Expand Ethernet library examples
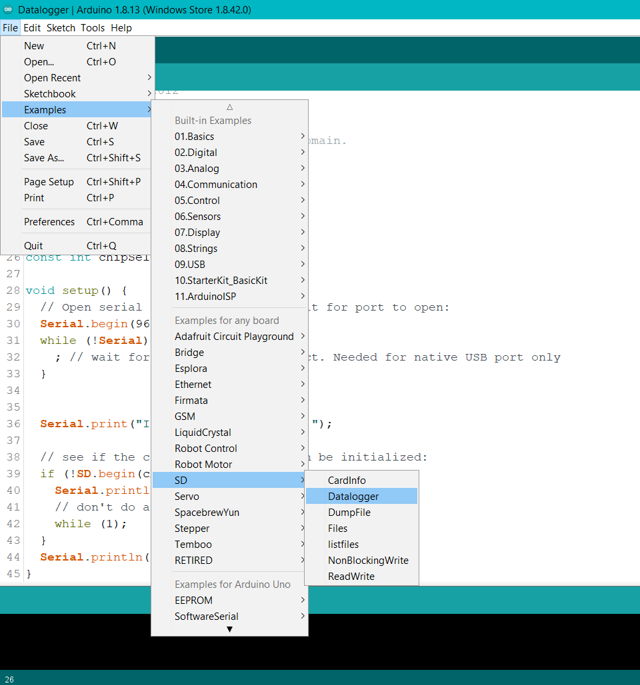640x685 pixels. (230, 384)
